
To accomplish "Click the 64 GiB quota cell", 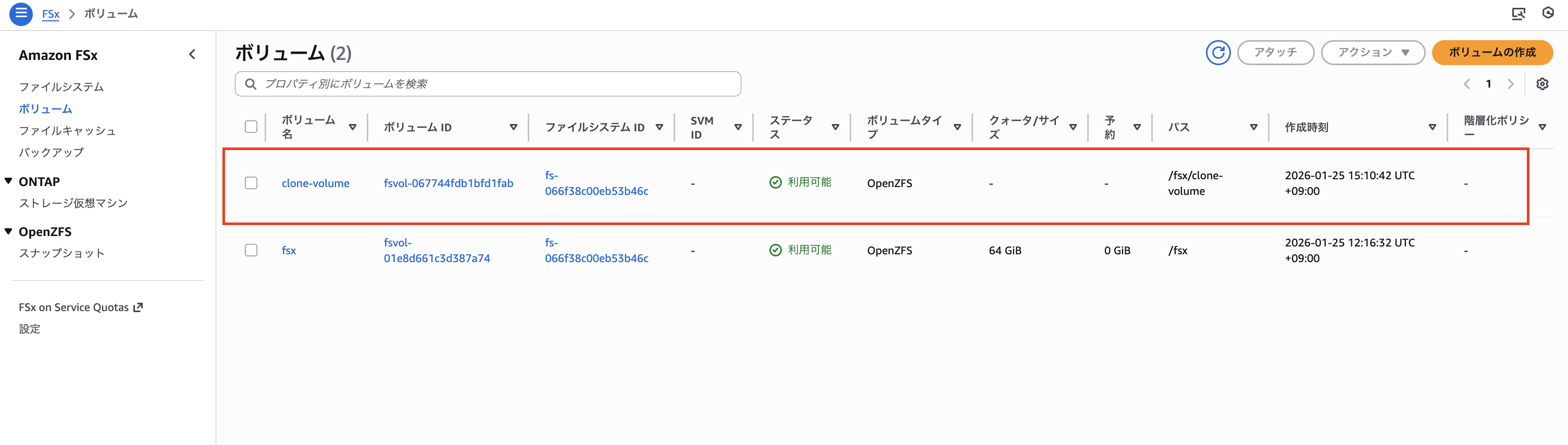I will tap(1005, 250).
